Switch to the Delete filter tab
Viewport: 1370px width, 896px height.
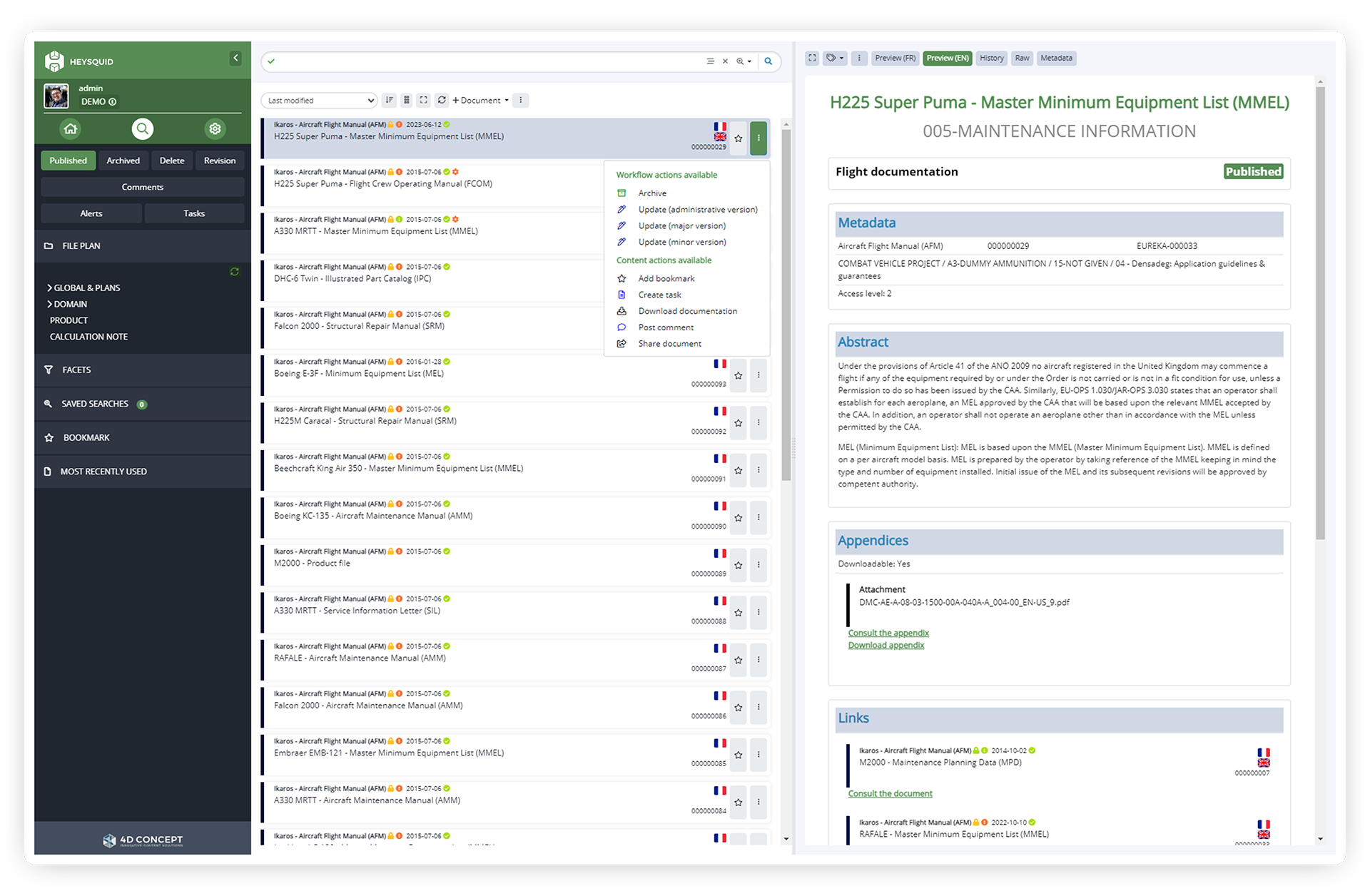(x=172, y=161)
